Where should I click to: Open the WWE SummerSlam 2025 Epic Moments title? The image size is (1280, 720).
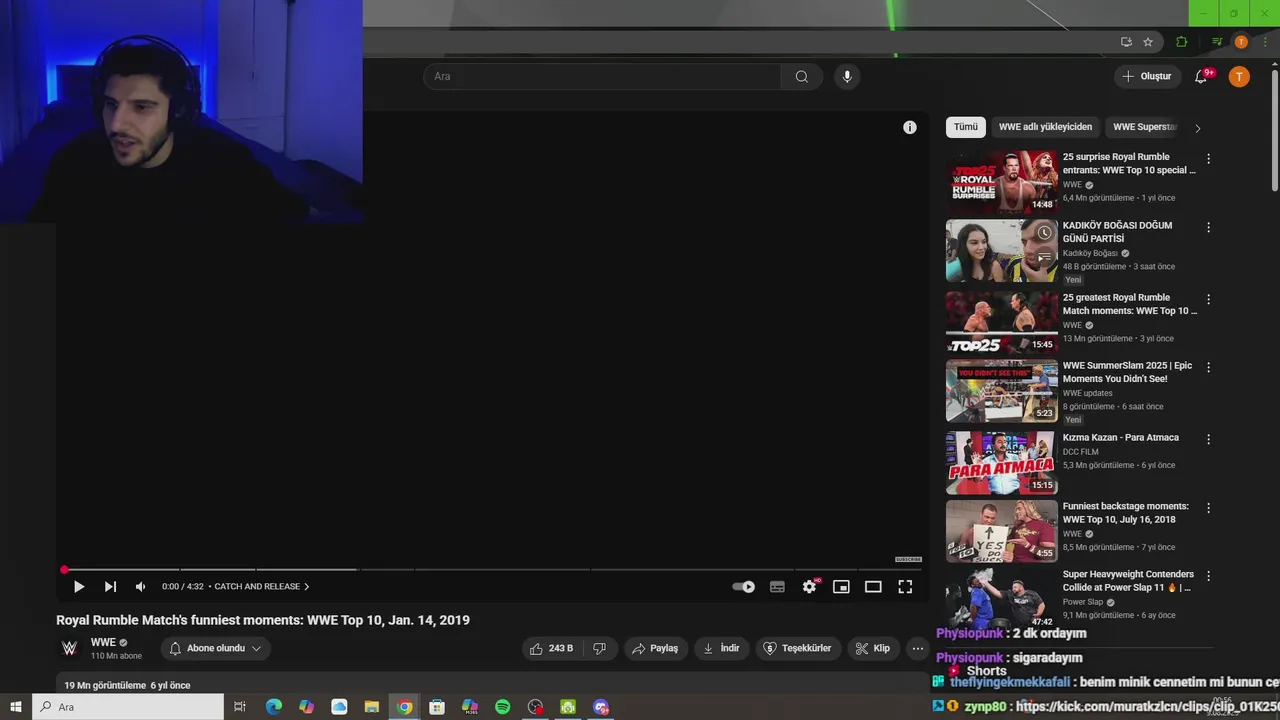click(1128, 372)
